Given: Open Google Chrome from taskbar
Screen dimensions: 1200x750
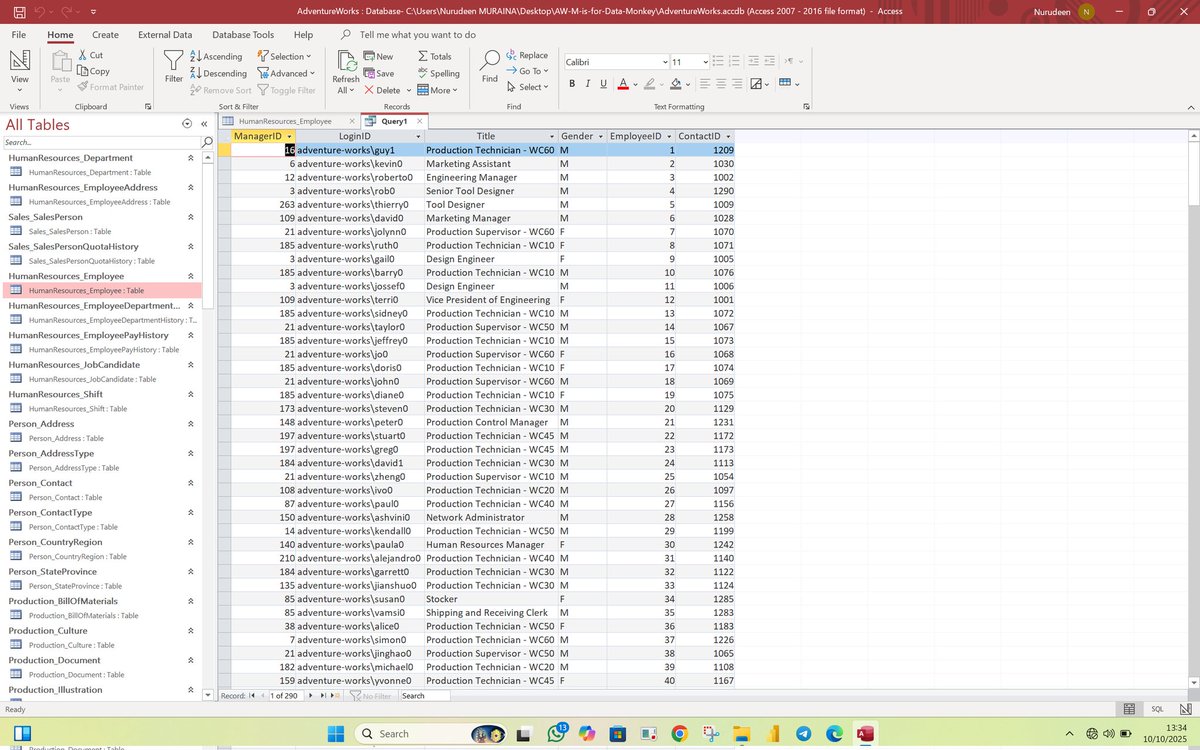Looking at the screenshot, I should tap(680, 734).
